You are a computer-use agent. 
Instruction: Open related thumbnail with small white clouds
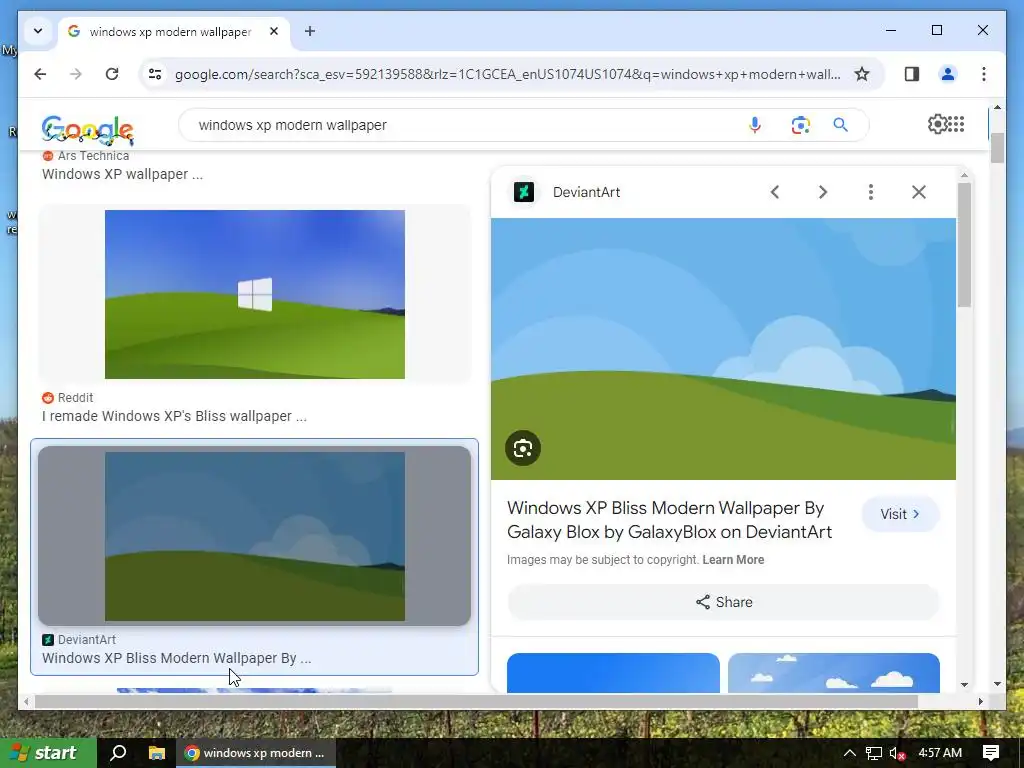point(834,673)
